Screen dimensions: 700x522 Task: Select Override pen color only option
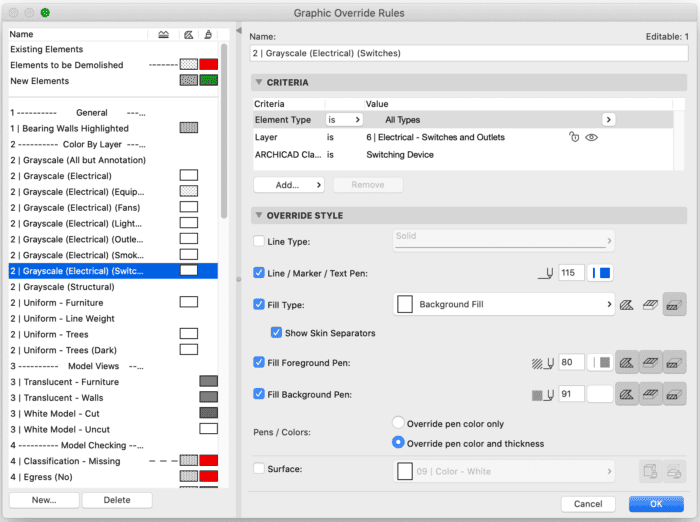398,422
